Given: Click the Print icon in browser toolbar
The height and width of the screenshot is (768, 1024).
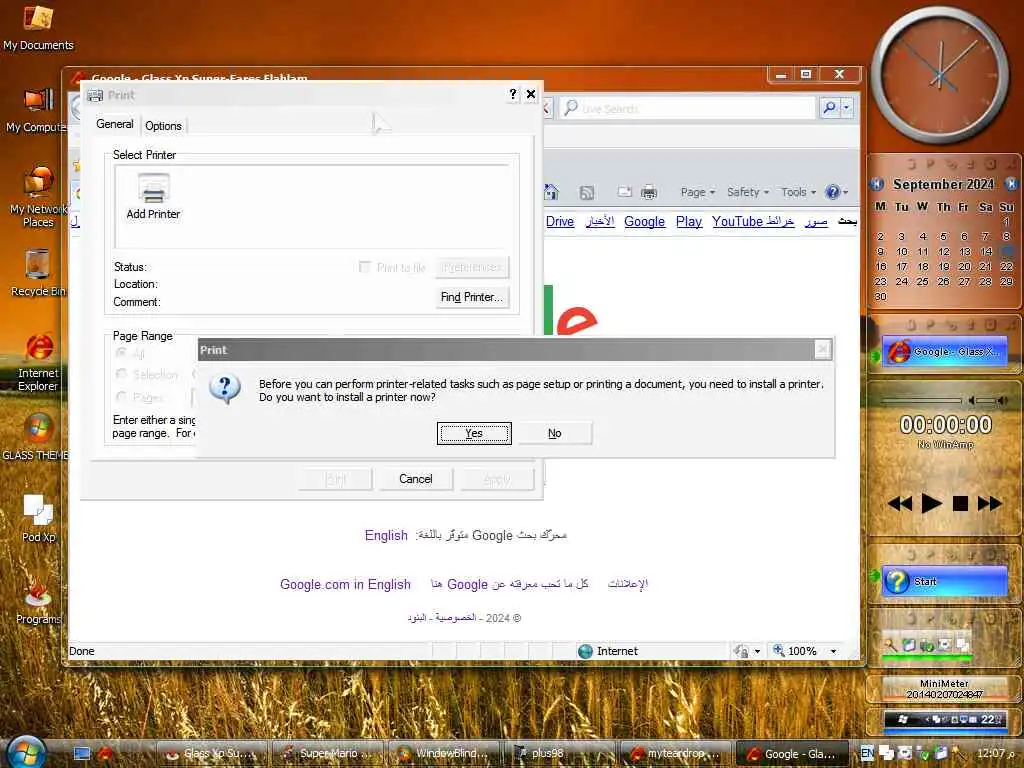Looking at the screenshot, I should pyautogui.click(x=648, y=192).
